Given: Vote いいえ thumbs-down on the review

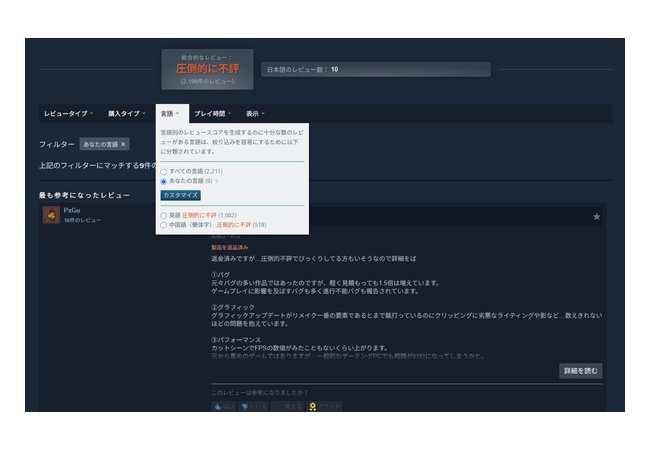Looking at the screenshot, I should click(254, 406).
